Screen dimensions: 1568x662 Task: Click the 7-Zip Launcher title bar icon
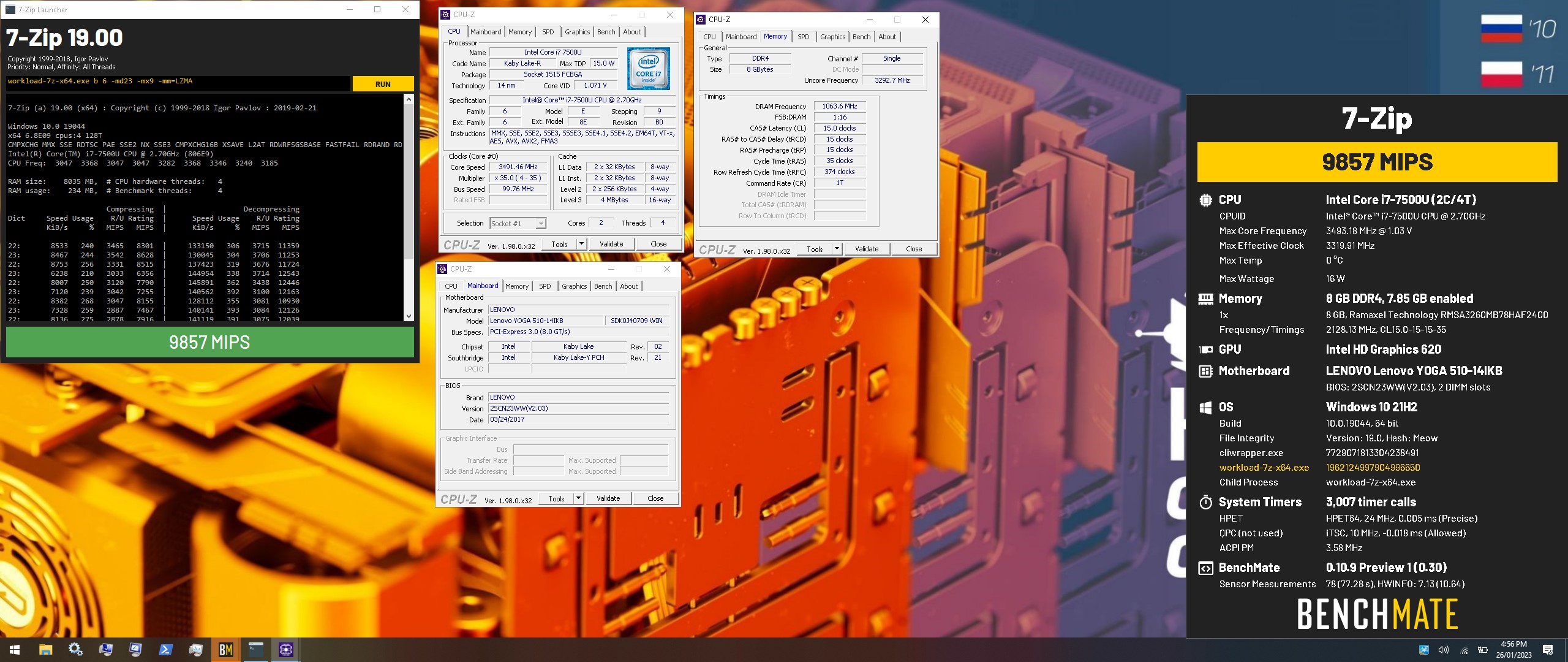pos(10,9)
